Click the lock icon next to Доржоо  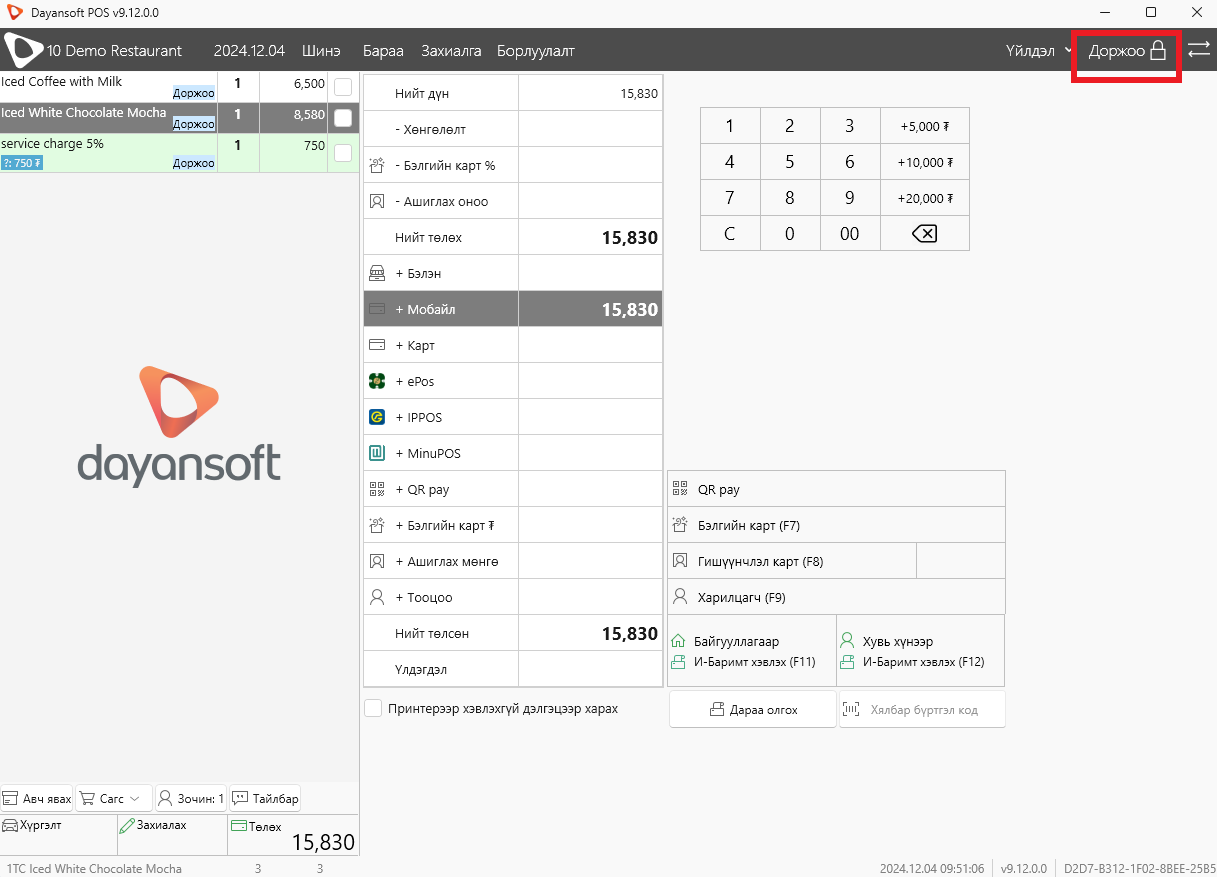pyautogui.click(x=1158, y=50)
